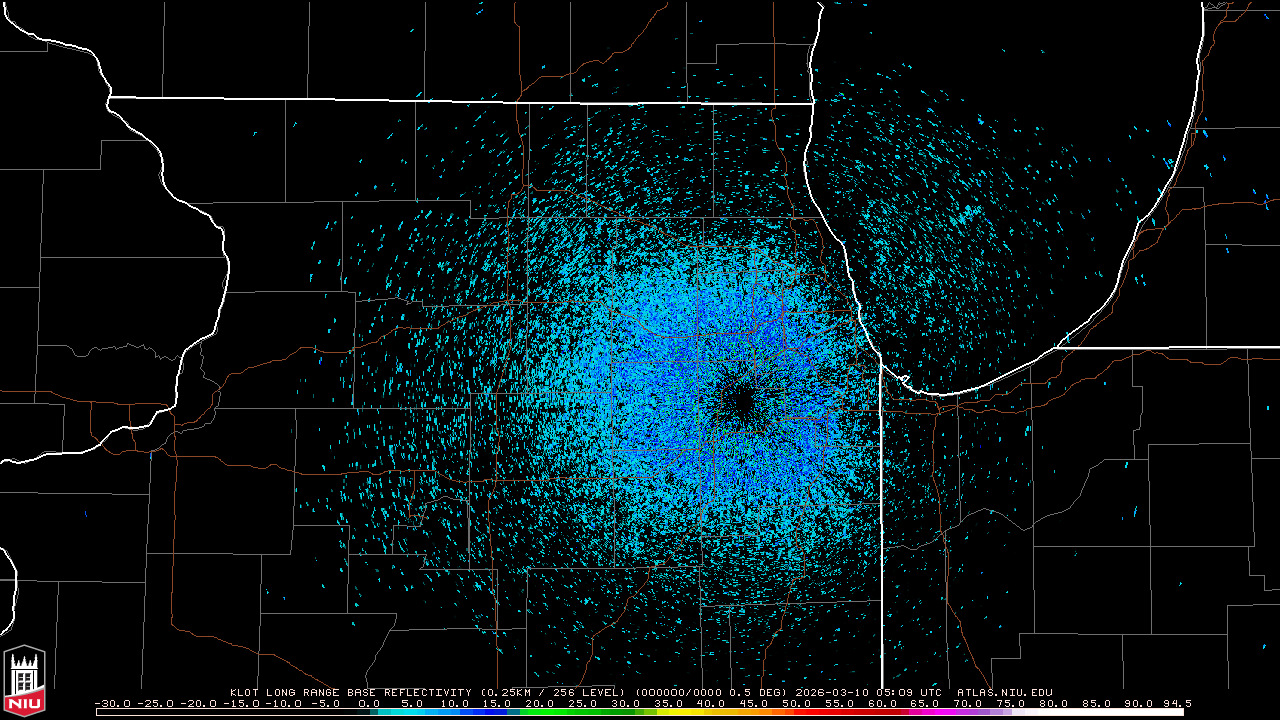Click the (0.25KM / 256 LEVEL) resolution text
The height and width of the screenshot is (720, 1280).
point(552,692)
